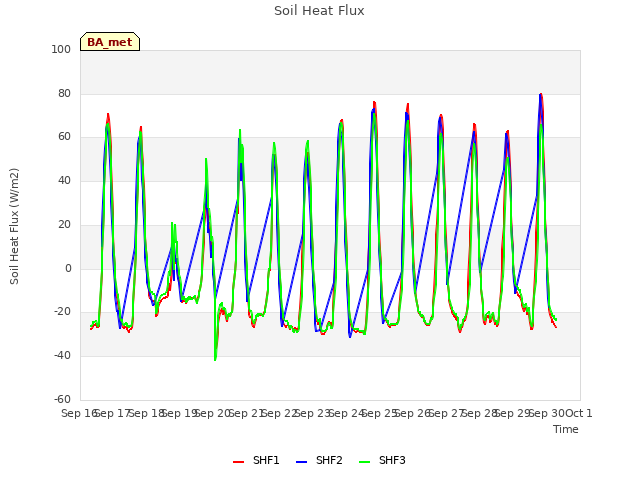The width and height of the screenshot is (640, 480).
Task: Click the Soil Heat Flux chart title
Action: (x=319, y=11)
